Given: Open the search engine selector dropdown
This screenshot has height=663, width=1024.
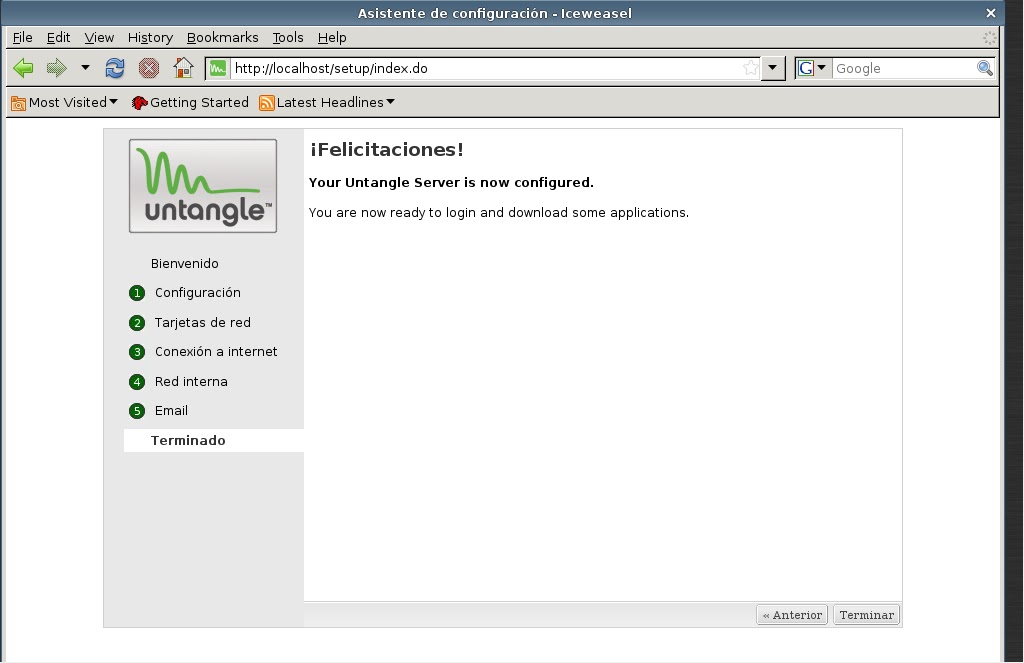Looking at the screenshot, I should coord(820,68).
